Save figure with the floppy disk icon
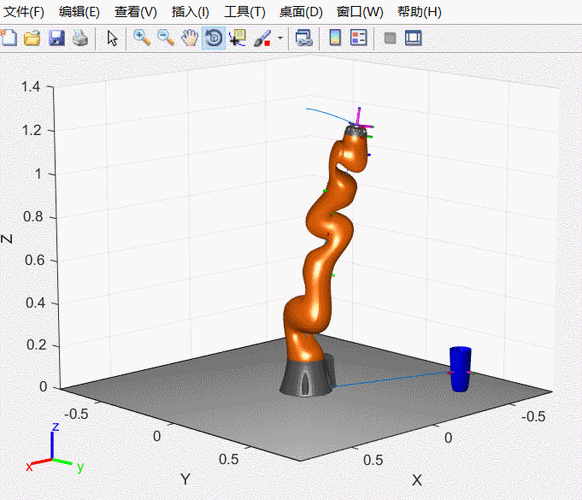The height and width of the screenshot is (500, 582). pyautogui.click(x=56, y=38)
